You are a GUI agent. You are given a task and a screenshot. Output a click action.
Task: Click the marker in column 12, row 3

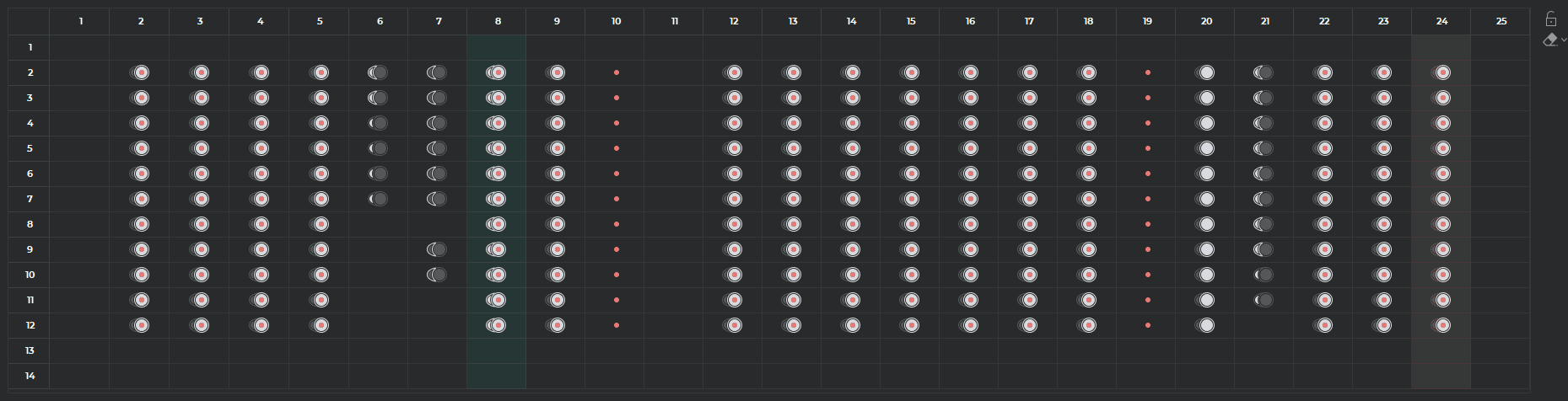(x=734, y=98)
